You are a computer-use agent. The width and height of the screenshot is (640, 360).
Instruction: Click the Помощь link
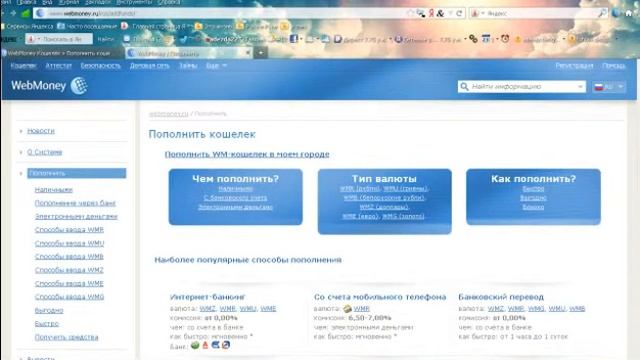point(613,65)
